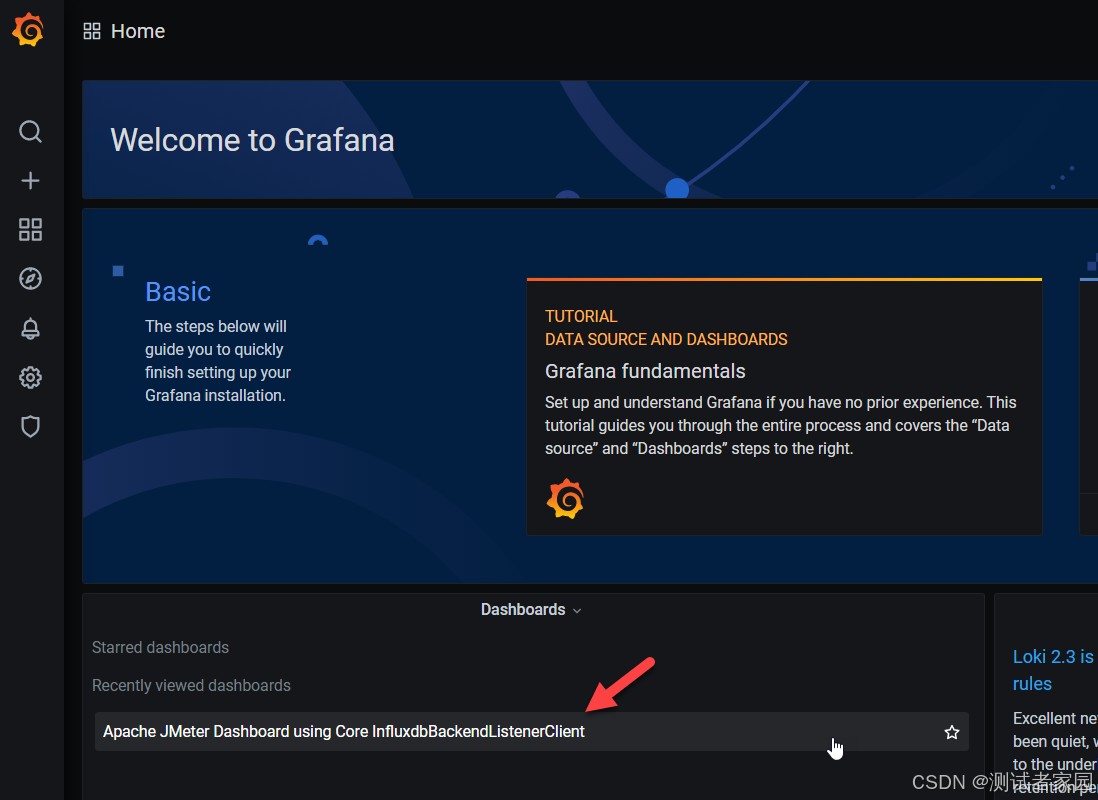Open the Explore compass icon
The height and width of the screenshot is (800, 1098).
(x=30, y=279)
